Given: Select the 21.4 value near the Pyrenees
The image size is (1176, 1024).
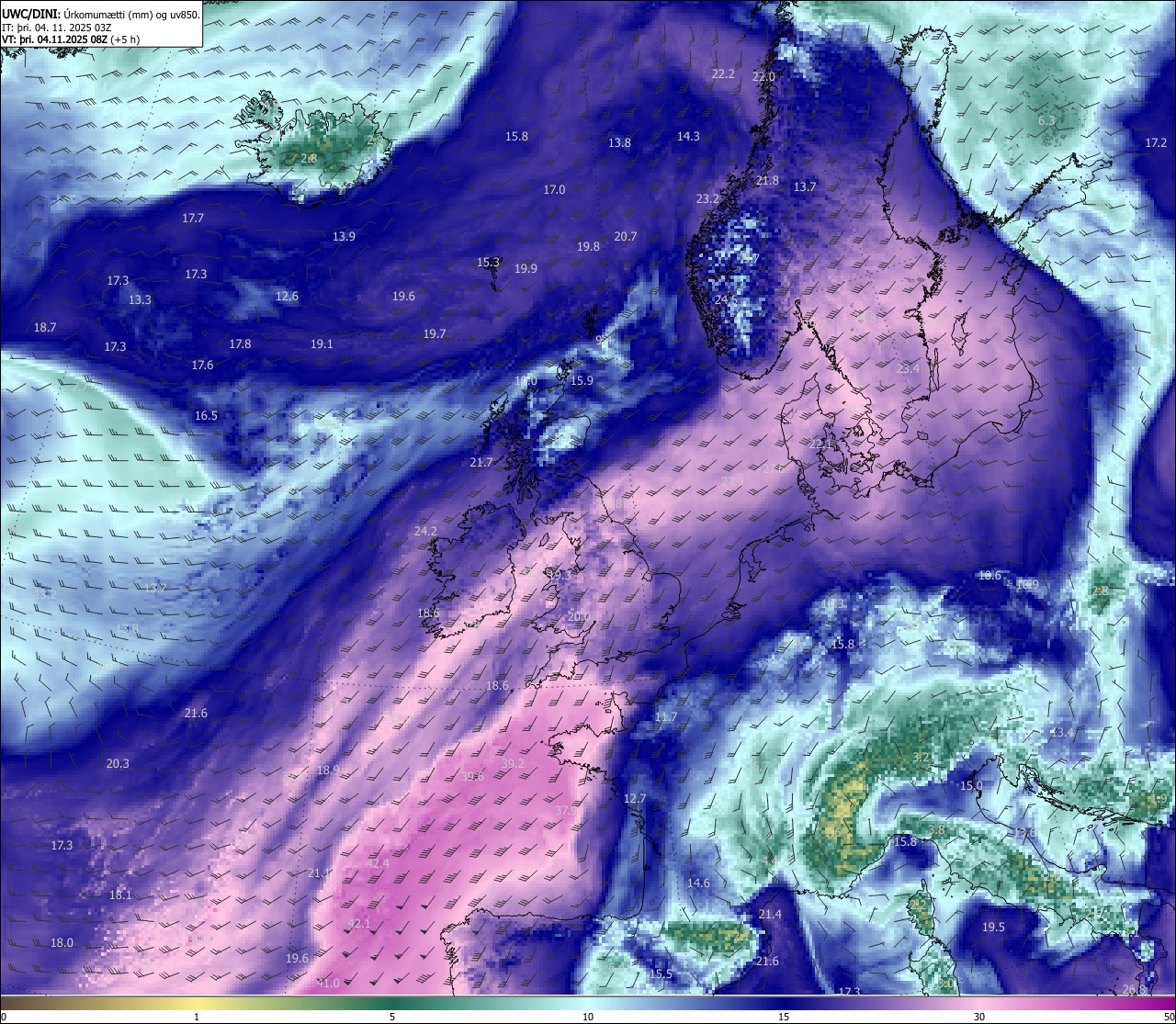Looking at the screenshot, I should pyautogui.click(x=770, y=914).
